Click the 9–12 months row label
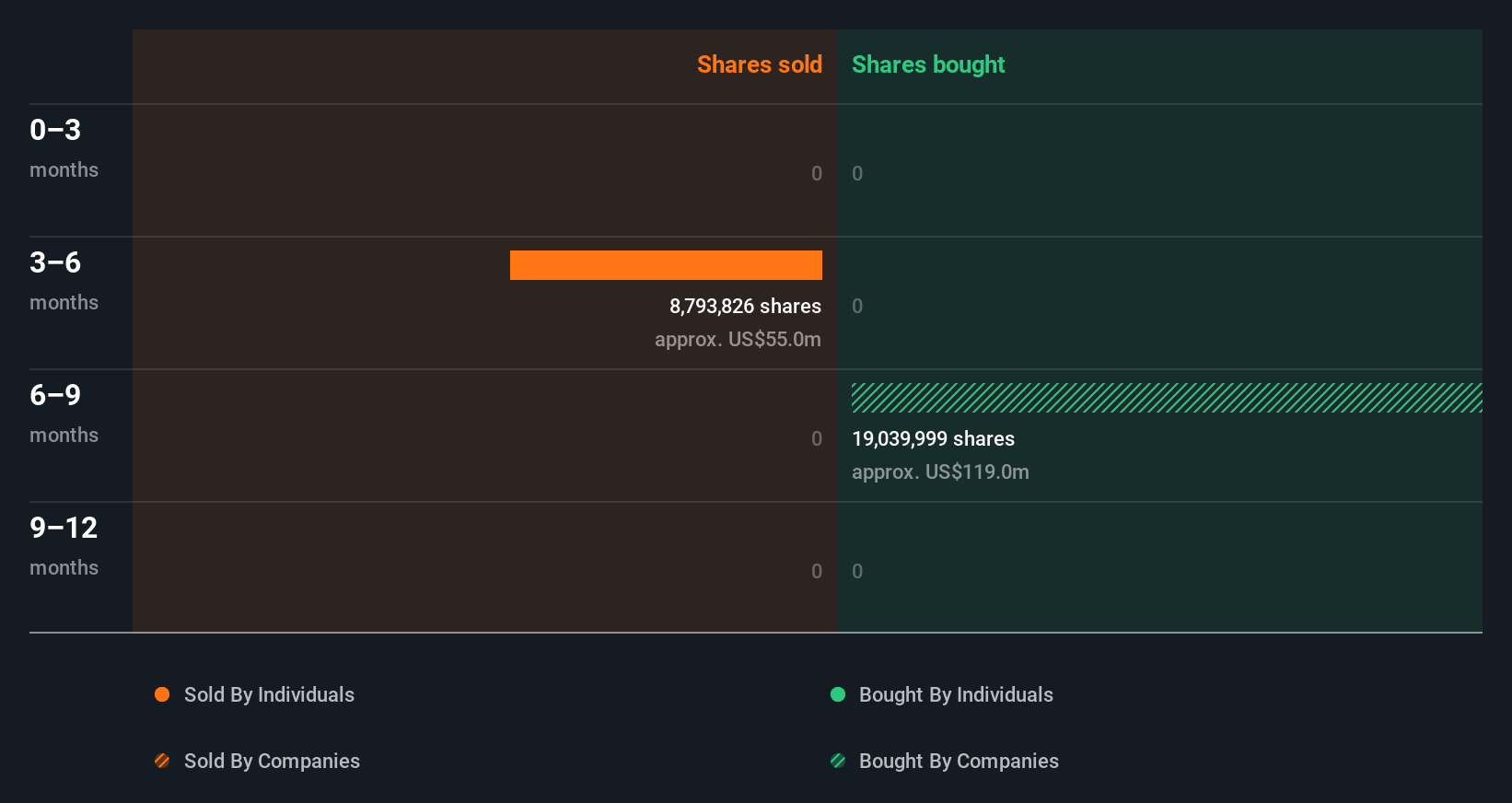1512x803 pixels. (x=64, y=546)
